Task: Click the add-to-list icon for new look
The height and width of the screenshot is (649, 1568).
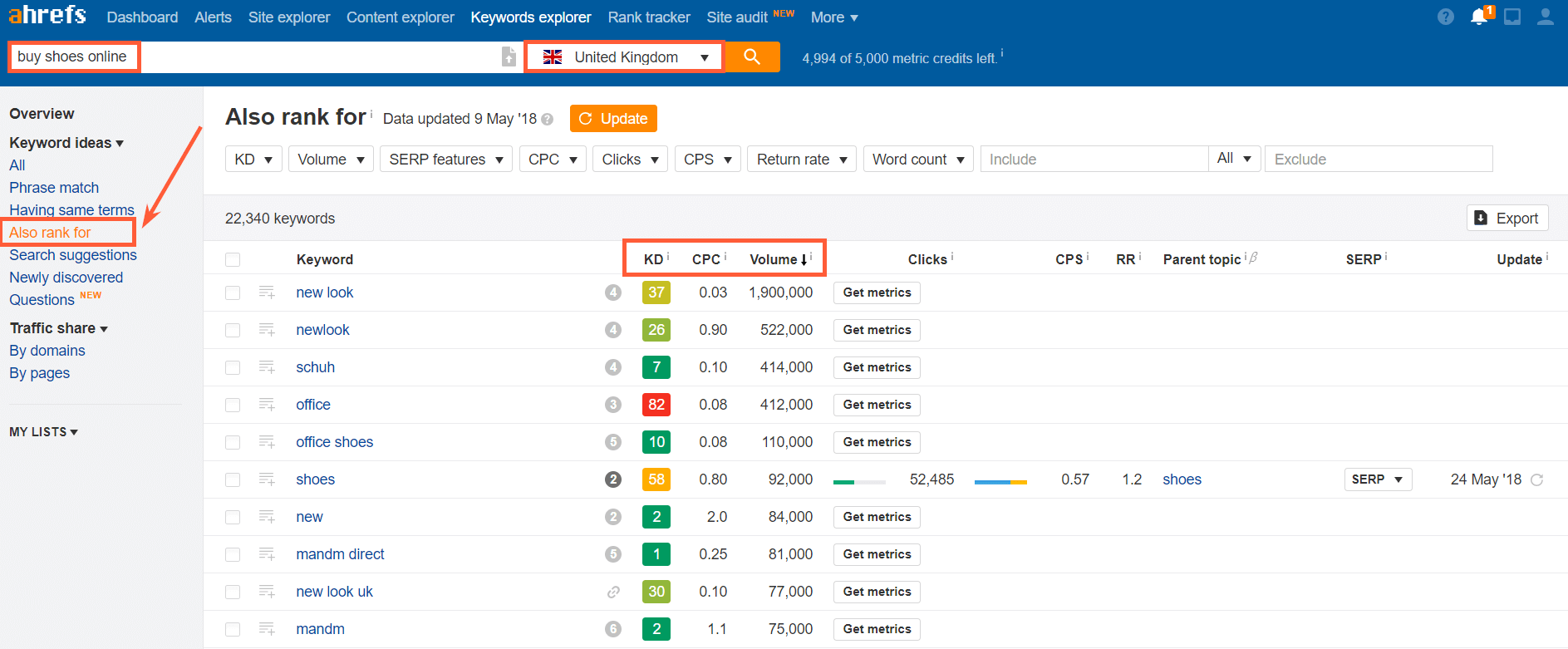Action: (x=267, y=293)
